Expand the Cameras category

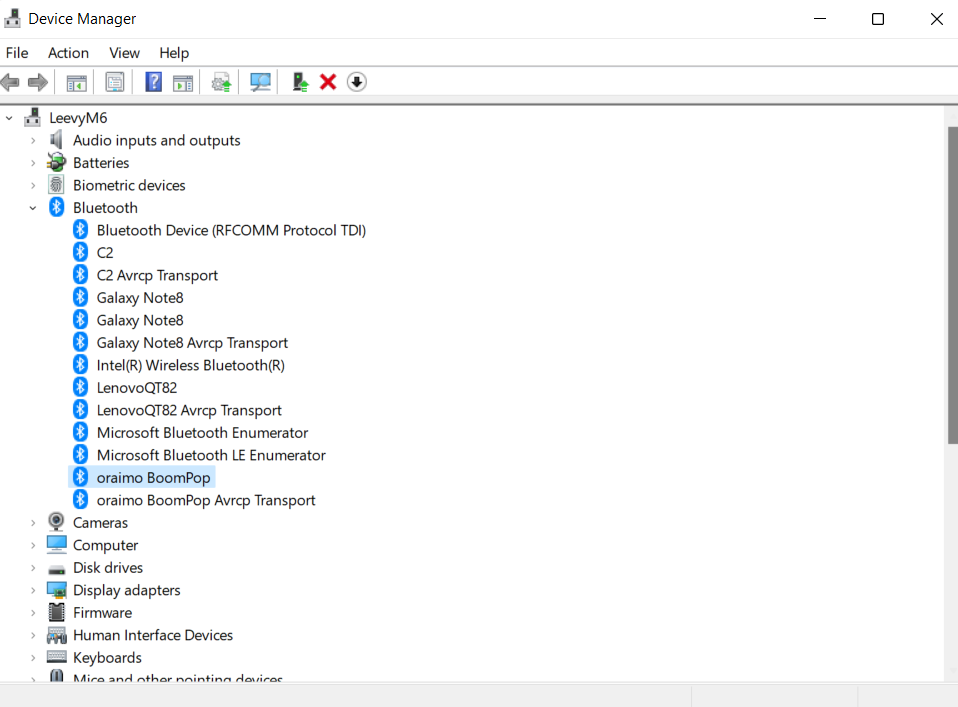click(33, 523)
